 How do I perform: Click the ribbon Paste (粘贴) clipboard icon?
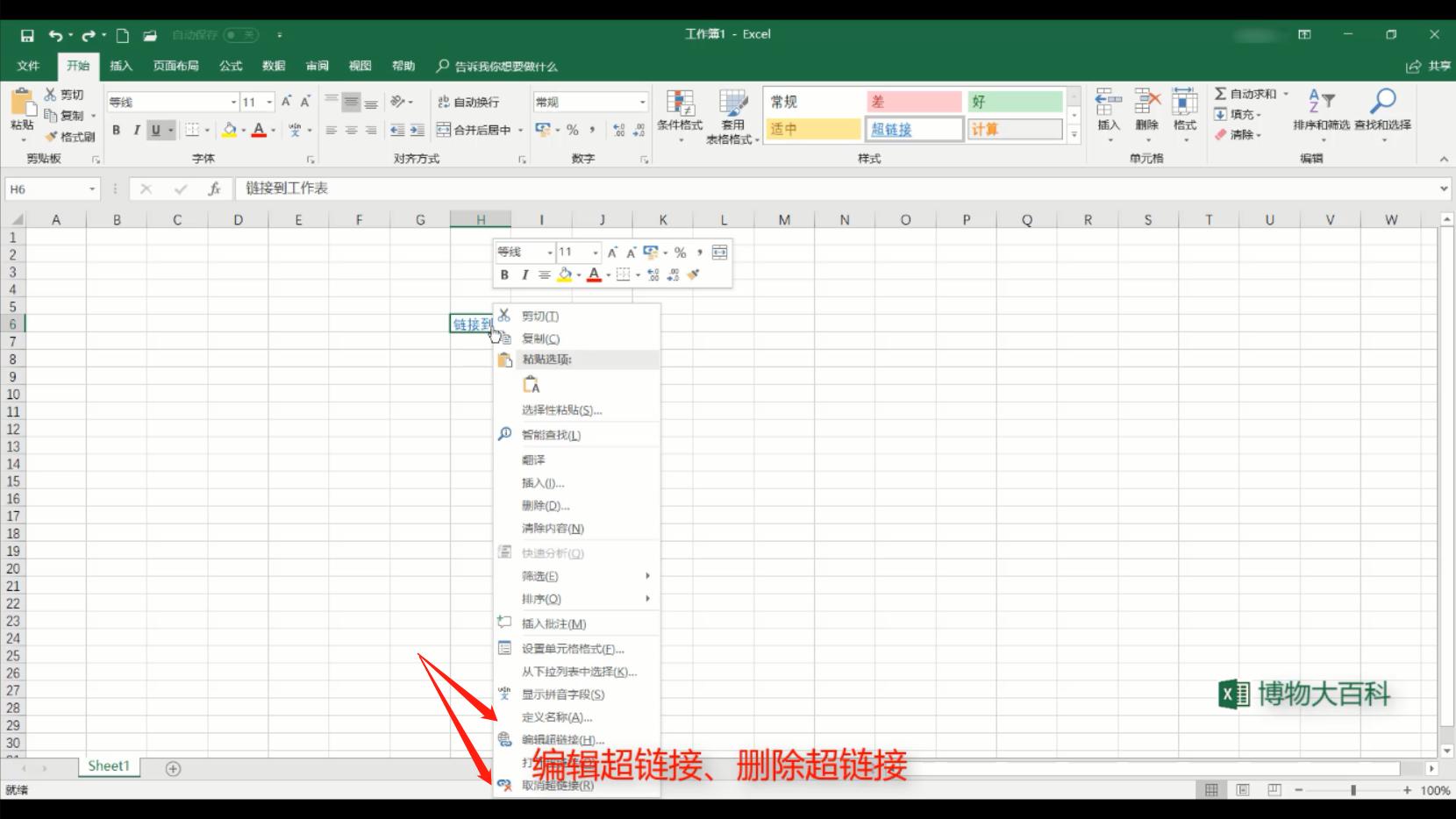click(22, 103)
